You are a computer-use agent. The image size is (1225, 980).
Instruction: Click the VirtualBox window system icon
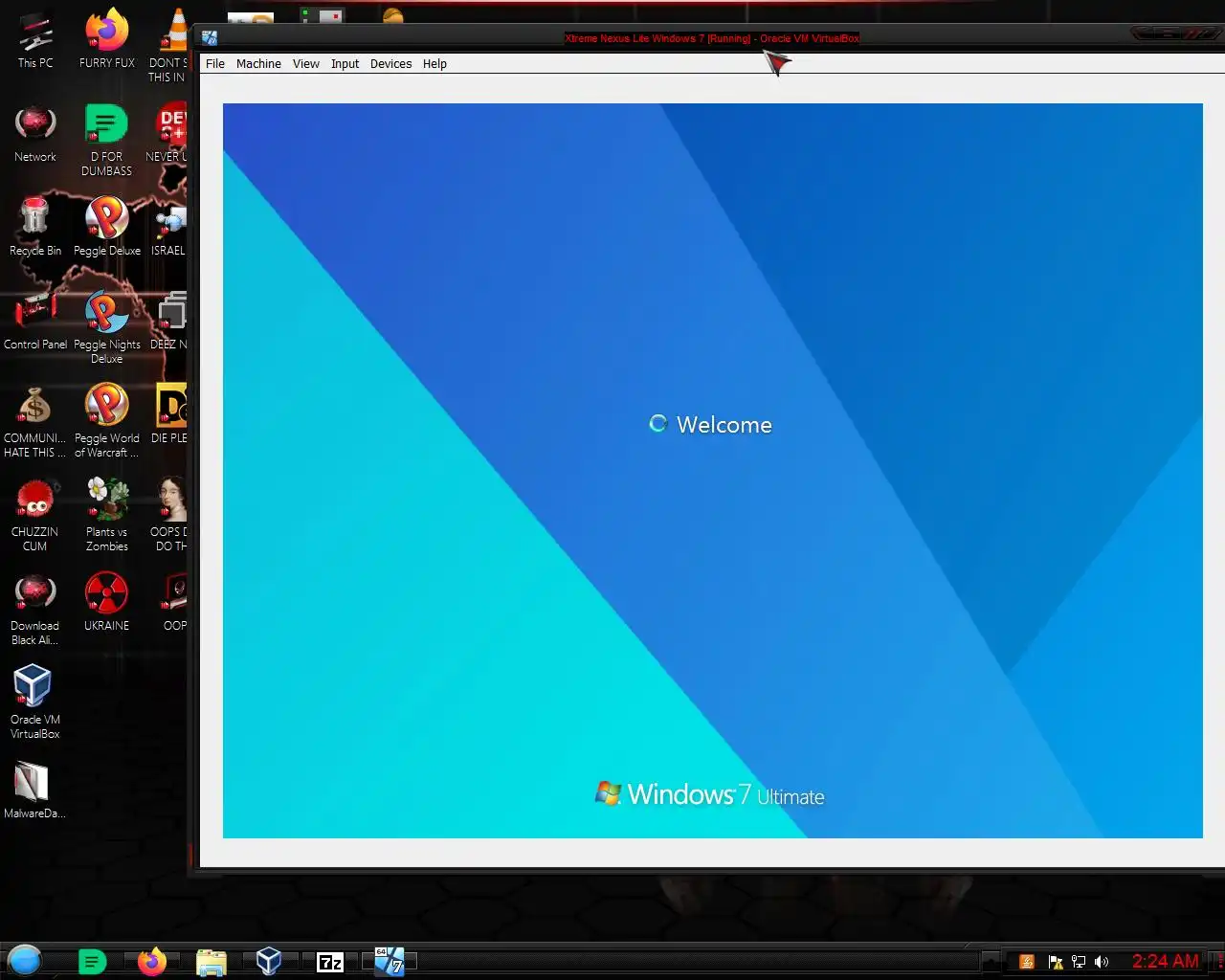tap(210, 38)
